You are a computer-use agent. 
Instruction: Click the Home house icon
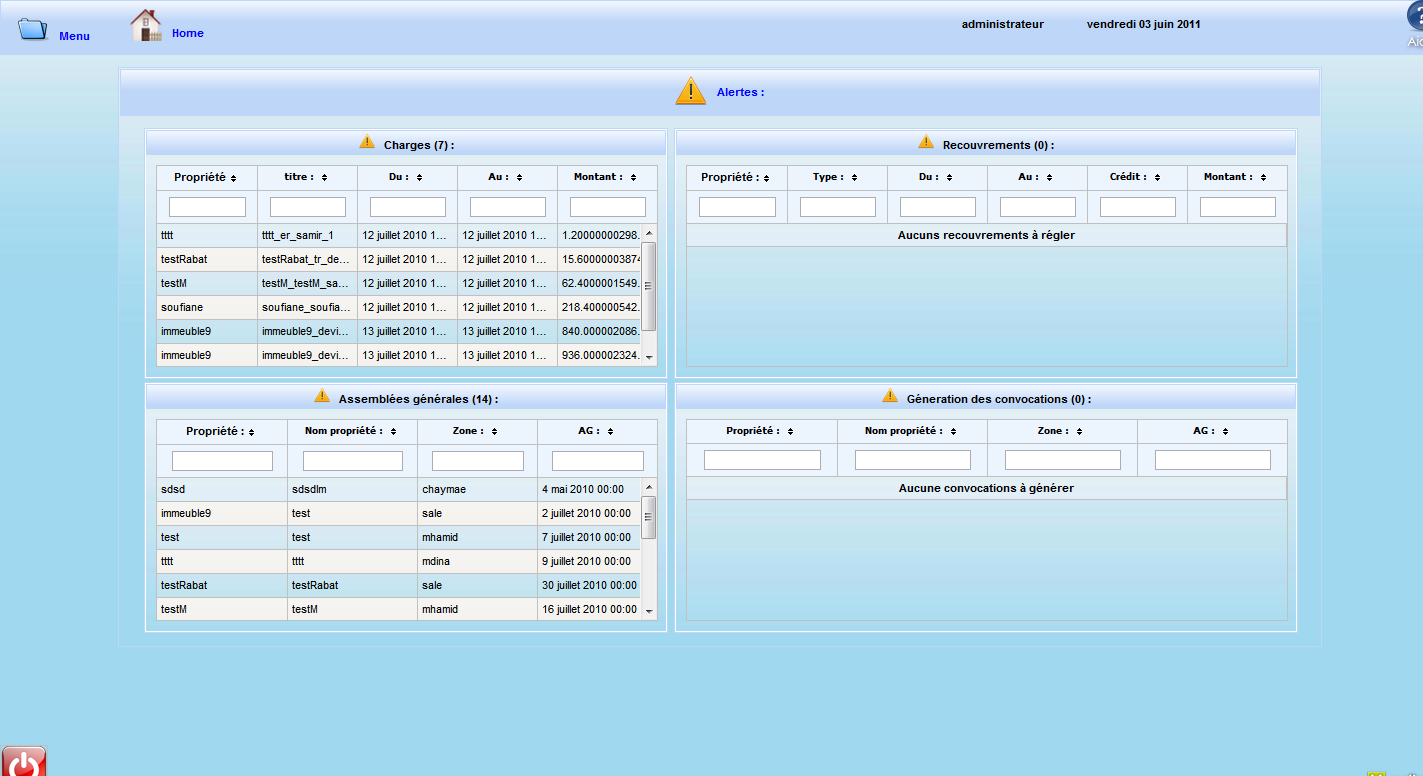[x=146, y=26]
